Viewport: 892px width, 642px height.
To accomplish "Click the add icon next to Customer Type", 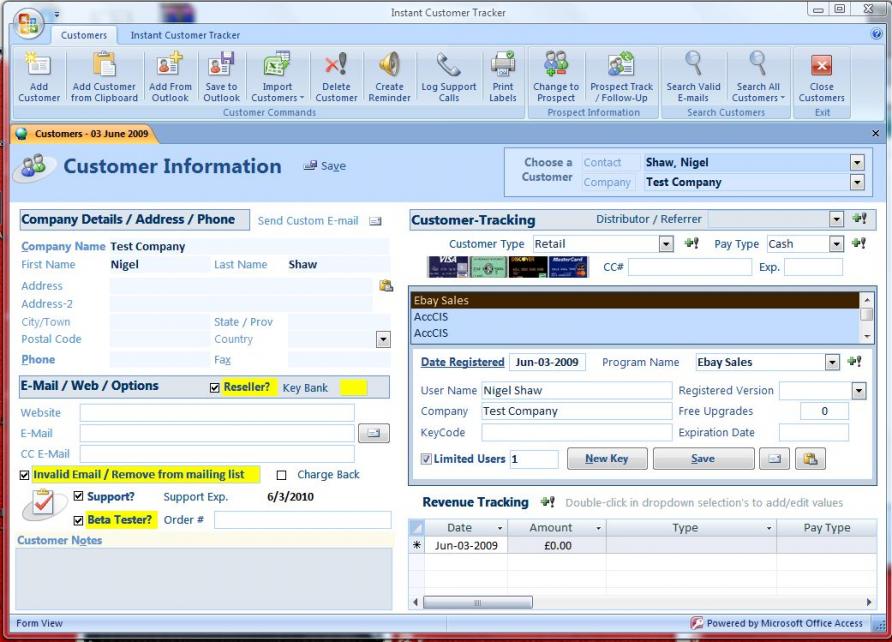I will tap(691, 243).
